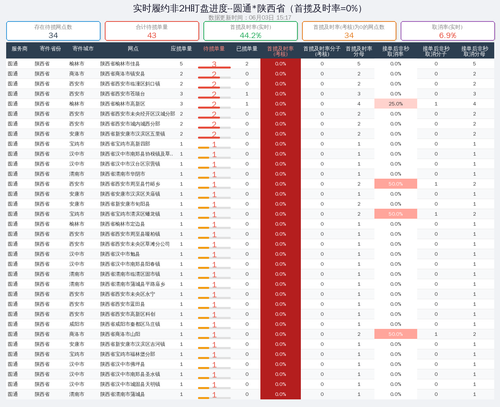This screenshot has width=500, height=407.
Task: Select the 陕西省渭南市华阴市 row
Action: pos(250,174)
